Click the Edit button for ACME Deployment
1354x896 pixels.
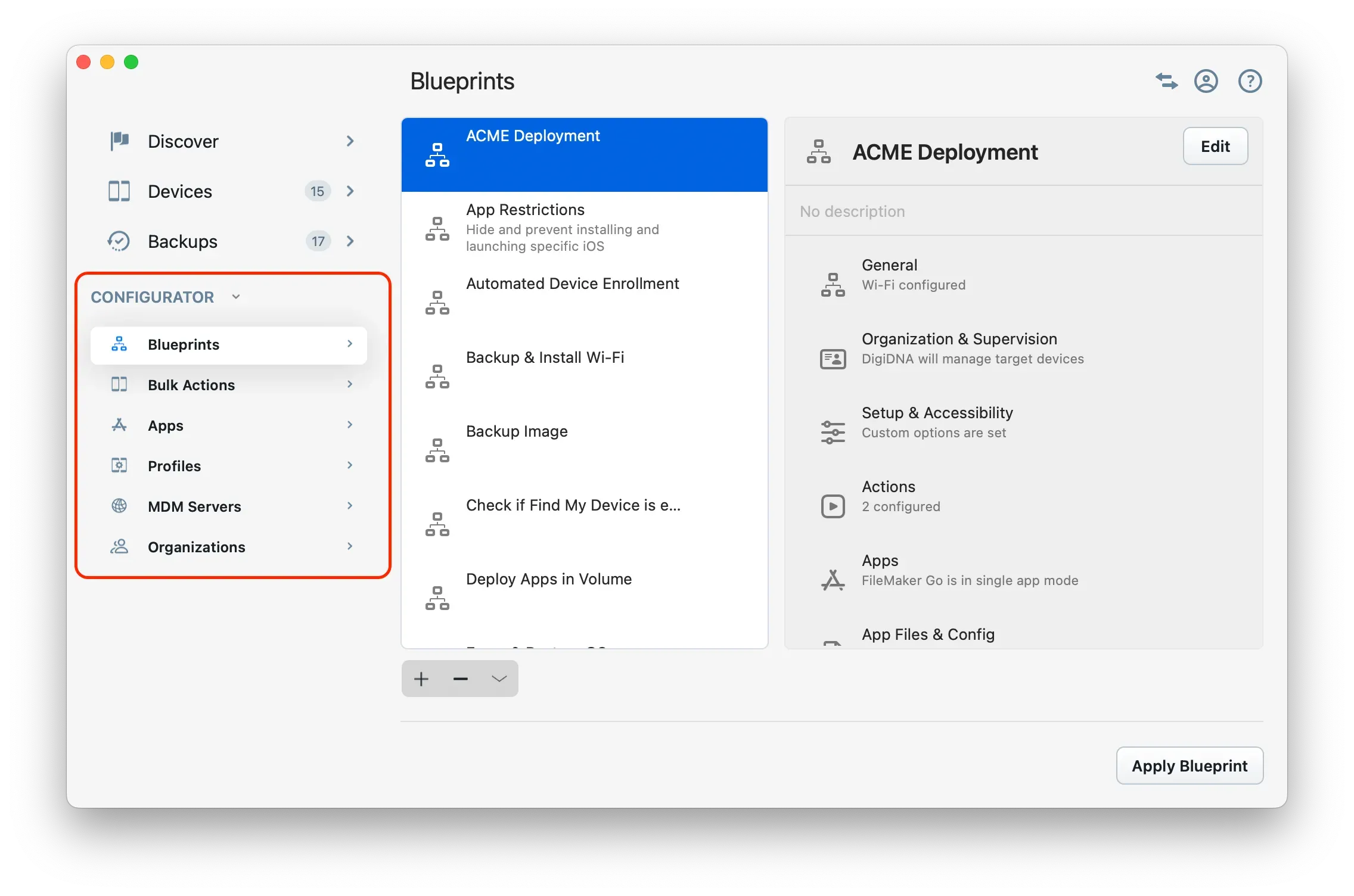[x=1215, y=146]
